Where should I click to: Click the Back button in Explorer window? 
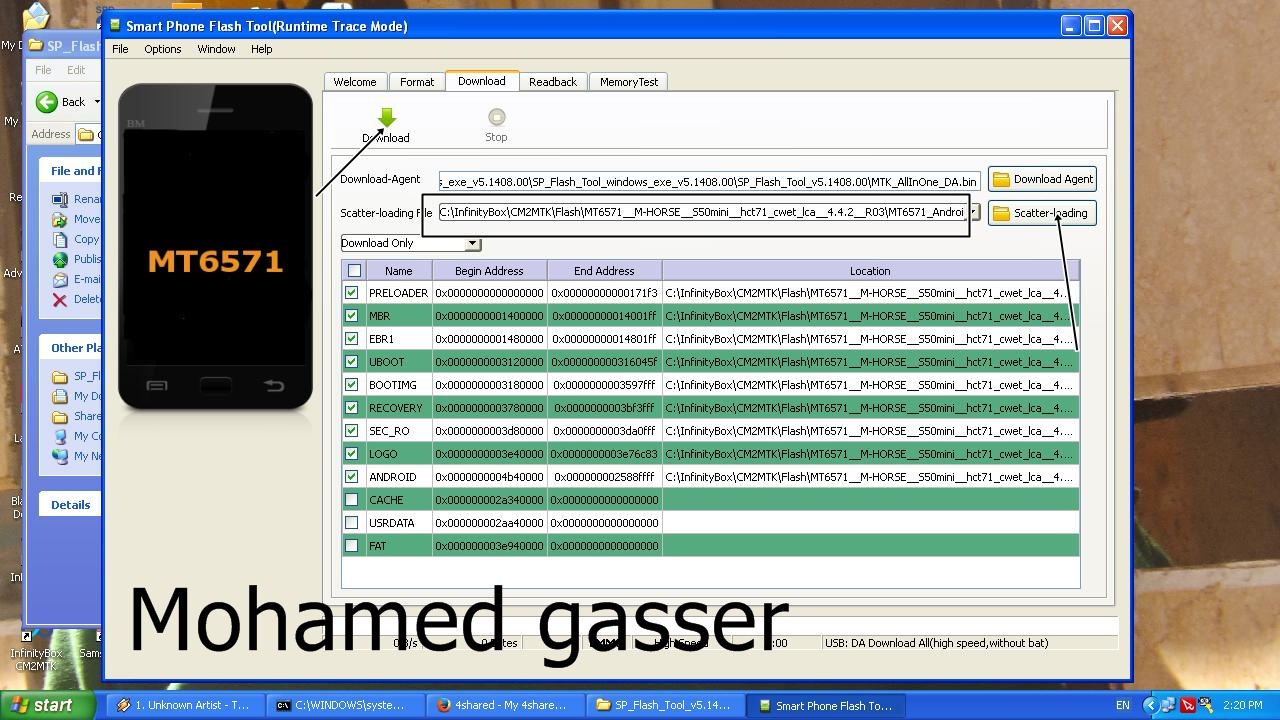[x=61, y=102]
